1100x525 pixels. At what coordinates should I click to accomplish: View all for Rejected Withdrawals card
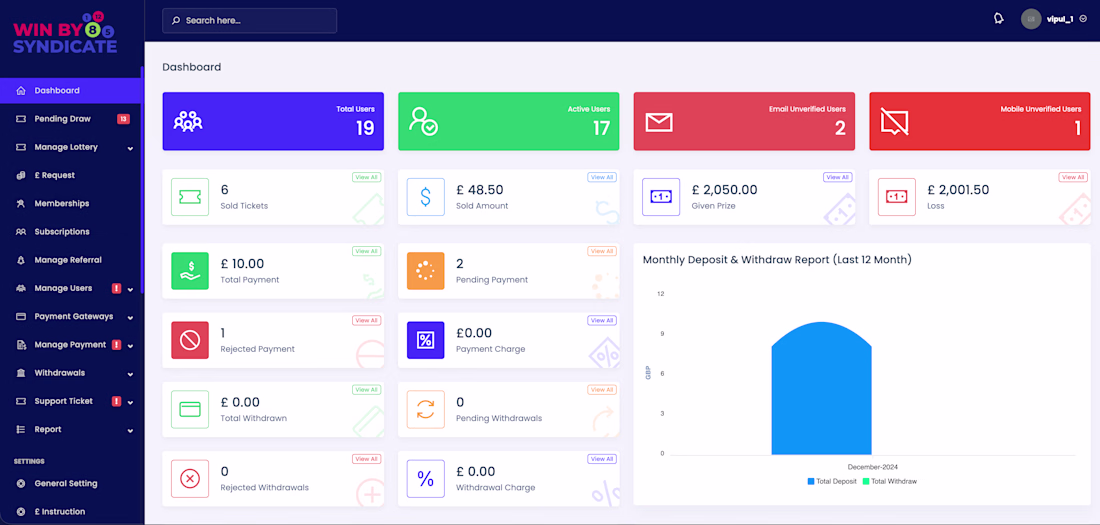point(366,459)
